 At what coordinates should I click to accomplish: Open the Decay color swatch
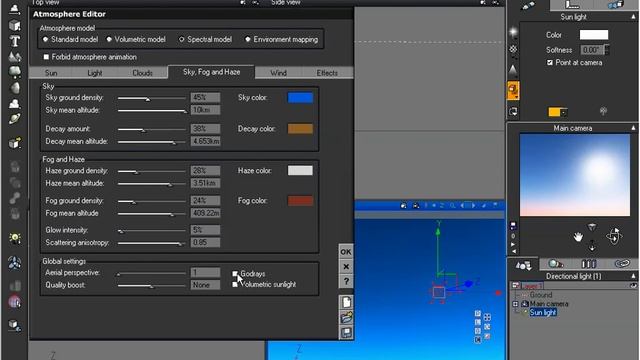(x=300, y=129)
